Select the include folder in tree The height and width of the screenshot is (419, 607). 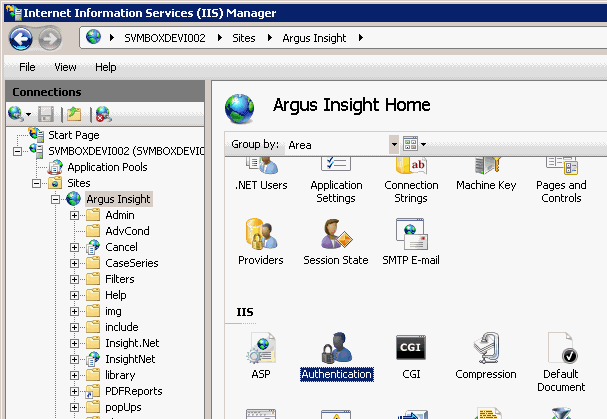click(x=122, y=327)
